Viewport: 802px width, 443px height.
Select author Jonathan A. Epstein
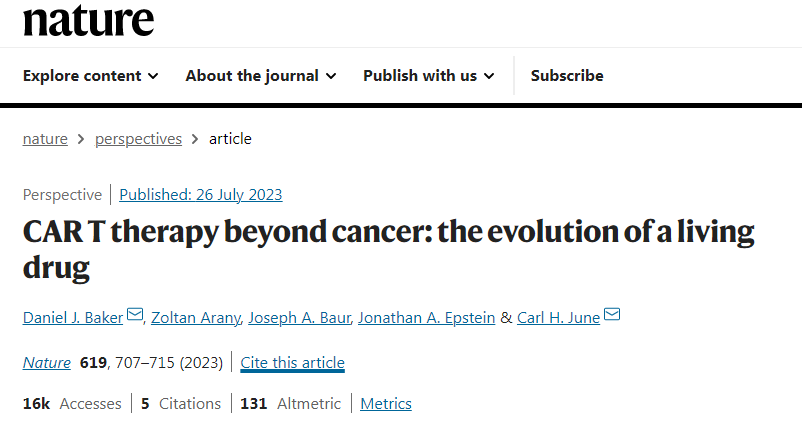point(424,318)
